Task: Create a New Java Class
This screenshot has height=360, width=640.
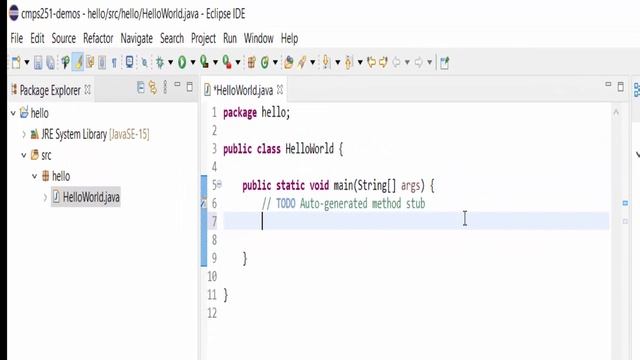Action: [265, 62]
